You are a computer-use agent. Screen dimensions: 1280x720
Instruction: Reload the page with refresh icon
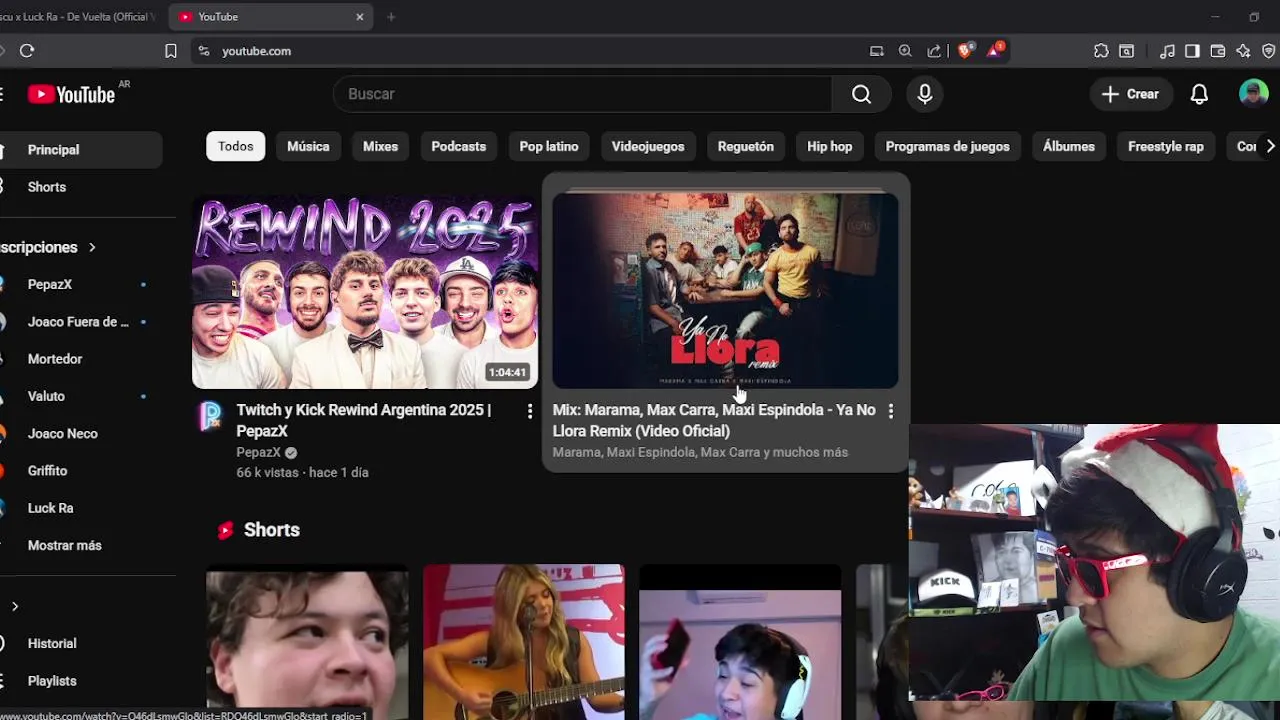coord(27,51)
